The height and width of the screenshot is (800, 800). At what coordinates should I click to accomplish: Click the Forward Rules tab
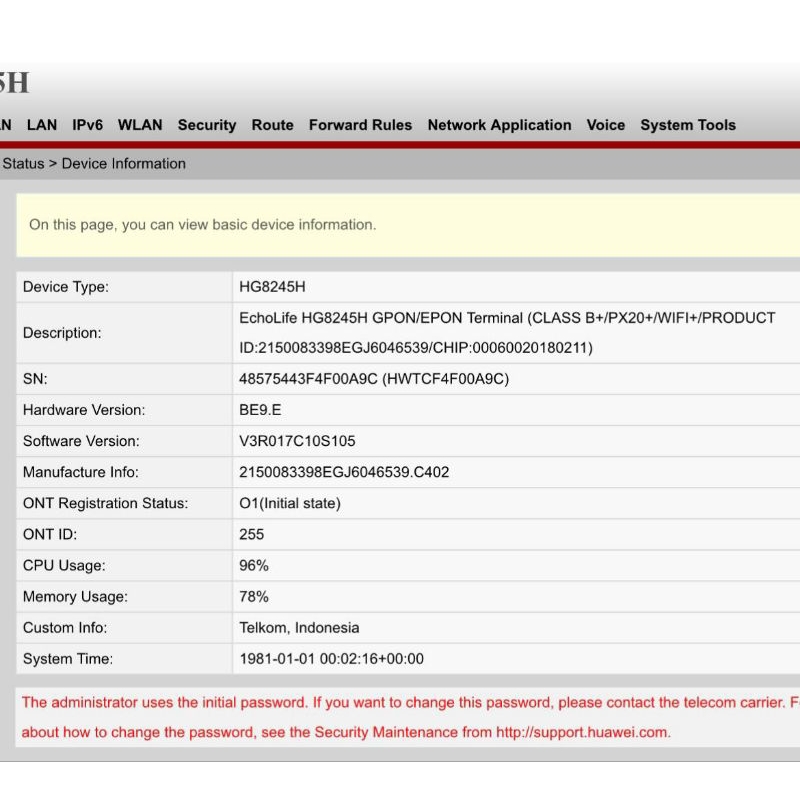pos(360,125)
